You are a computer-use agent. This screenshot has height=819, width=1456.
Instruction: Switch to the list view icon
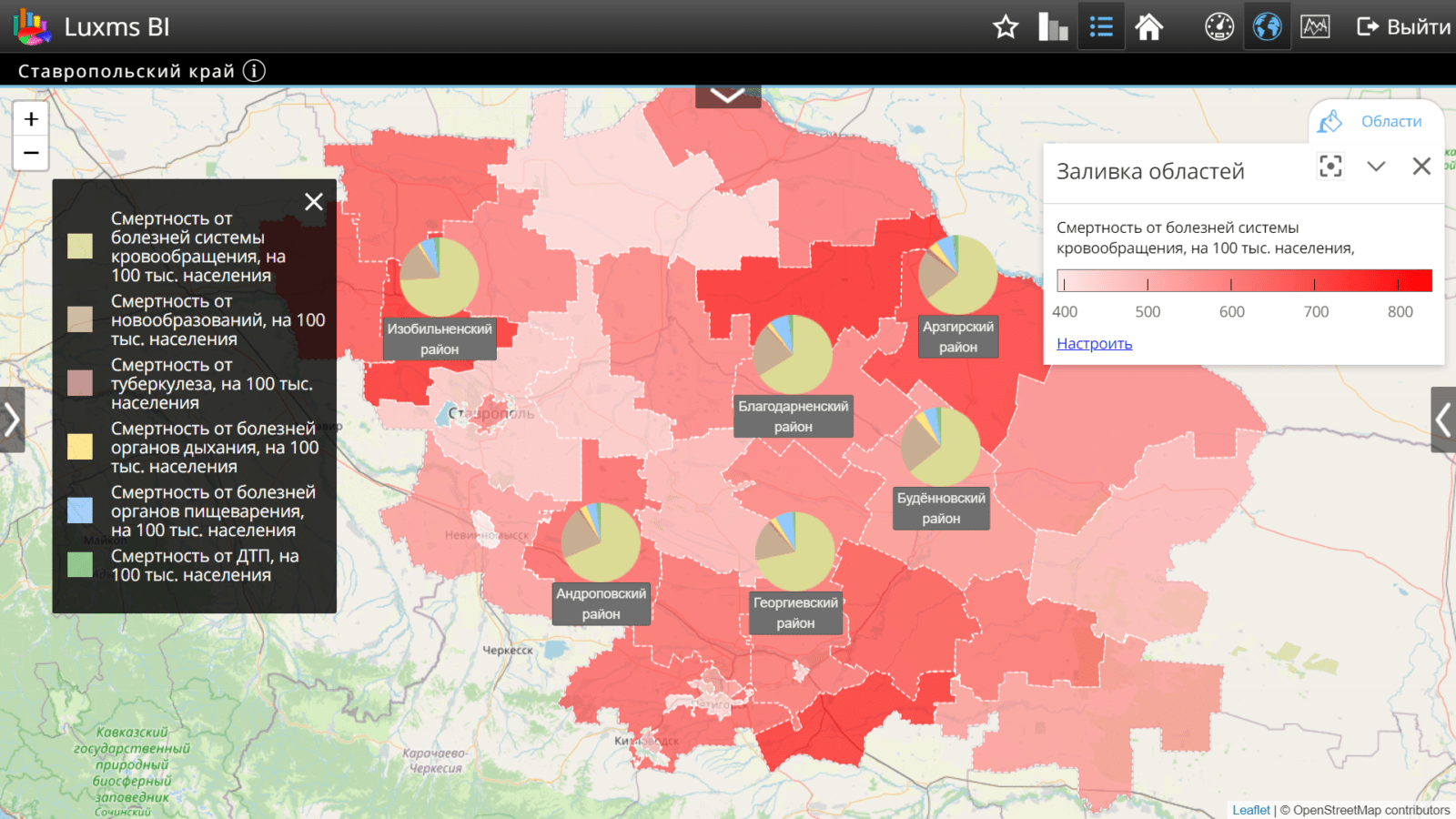[1101, 26]
